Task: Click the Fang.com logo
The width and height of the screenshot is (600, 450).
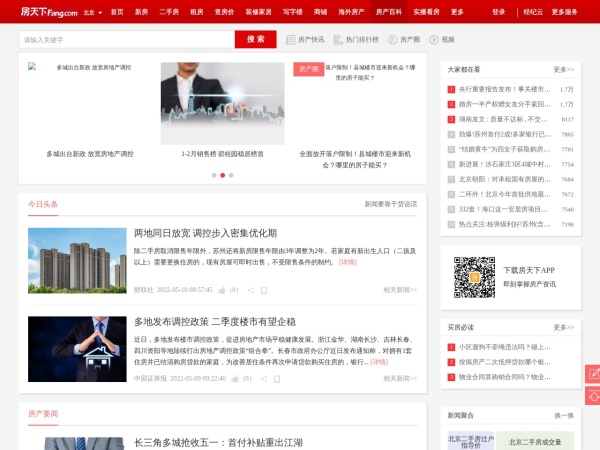Action: pos(41,12)
